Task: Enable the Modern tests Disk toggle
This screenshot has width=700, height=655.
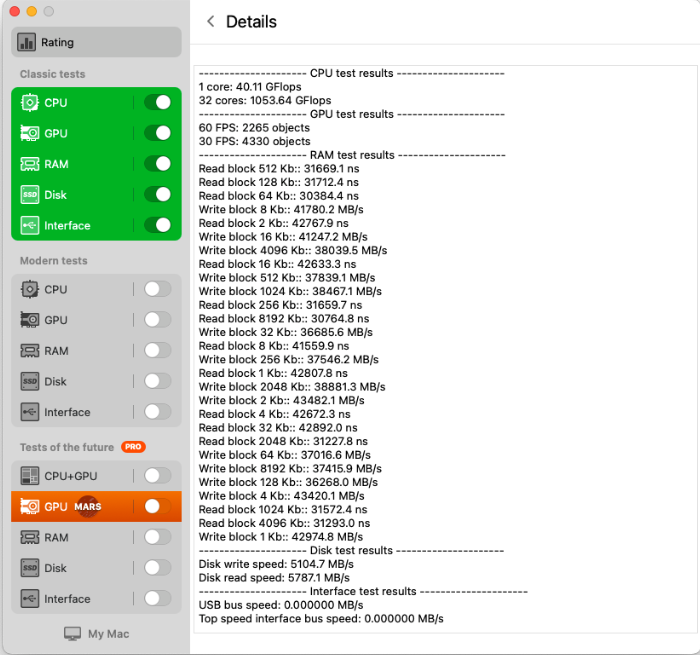Action: click(x=158, y=381)
